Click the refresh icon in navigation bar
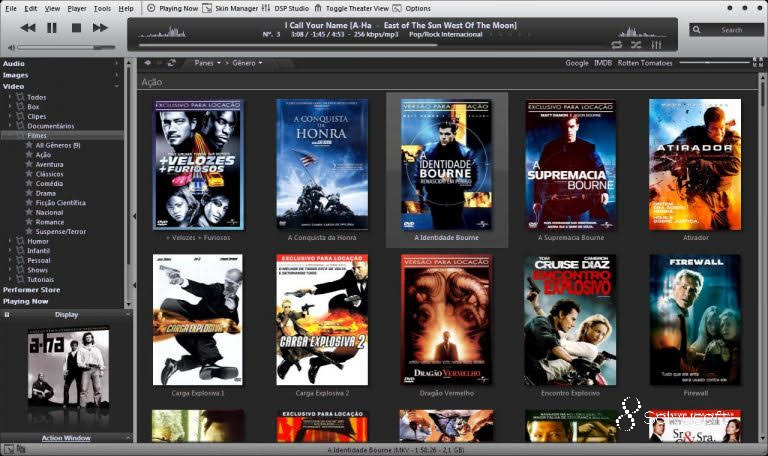768x456 pixels. tap(172, 63)
